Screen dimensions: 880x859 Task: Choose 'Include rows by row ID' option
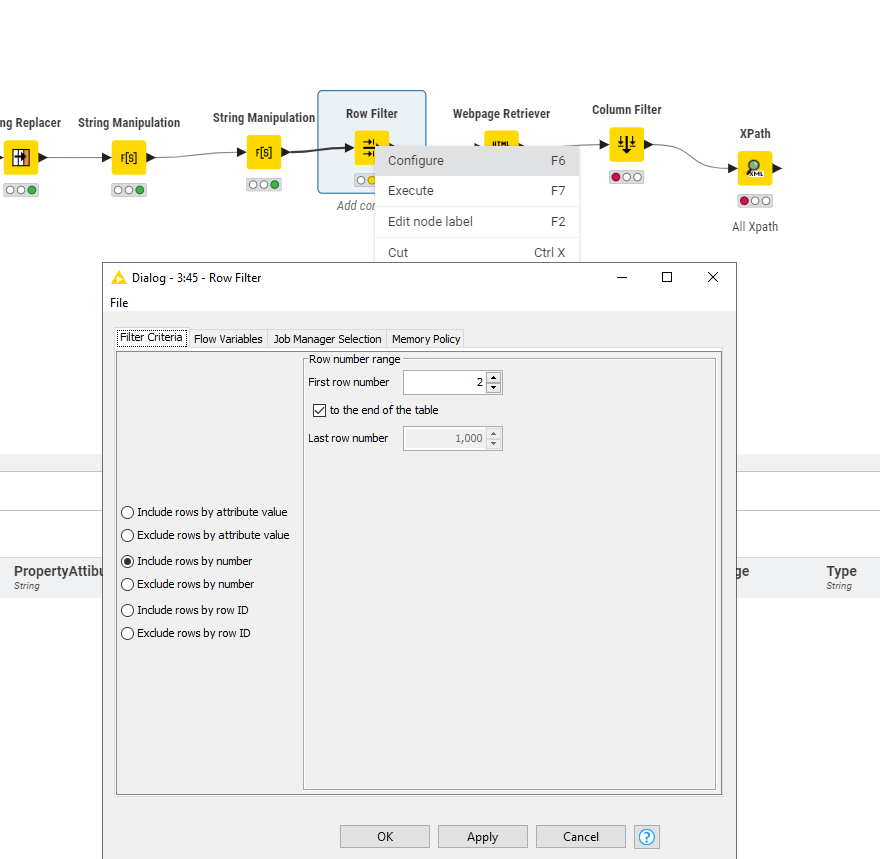(x=127, y=610)
